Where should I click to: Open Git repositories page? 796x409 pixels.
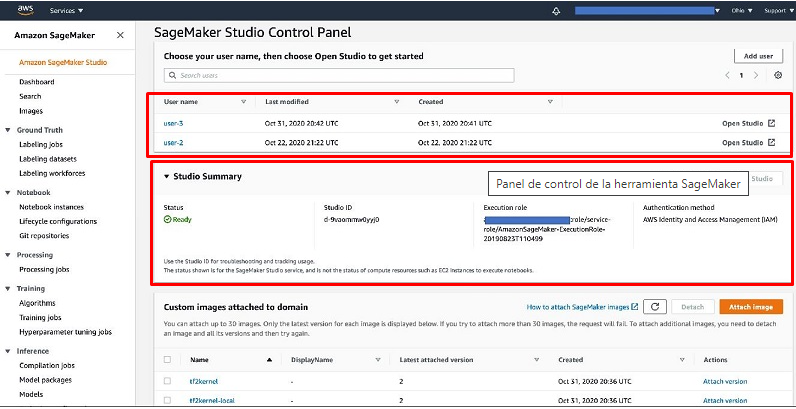44,236
